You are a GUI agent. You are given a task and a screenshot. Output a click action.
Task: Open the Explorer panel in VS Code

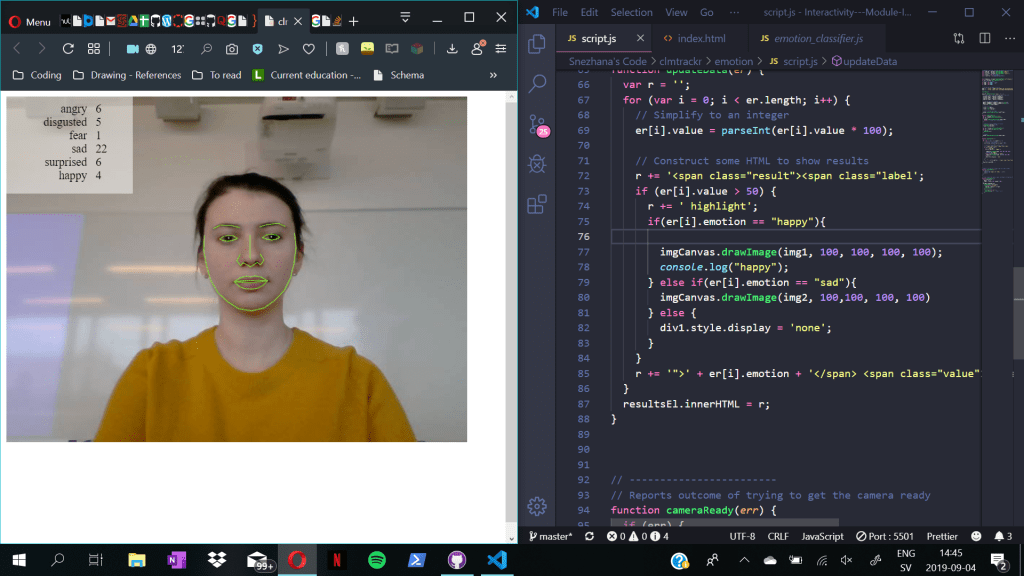pyautogui.click(x=537, y=44)
